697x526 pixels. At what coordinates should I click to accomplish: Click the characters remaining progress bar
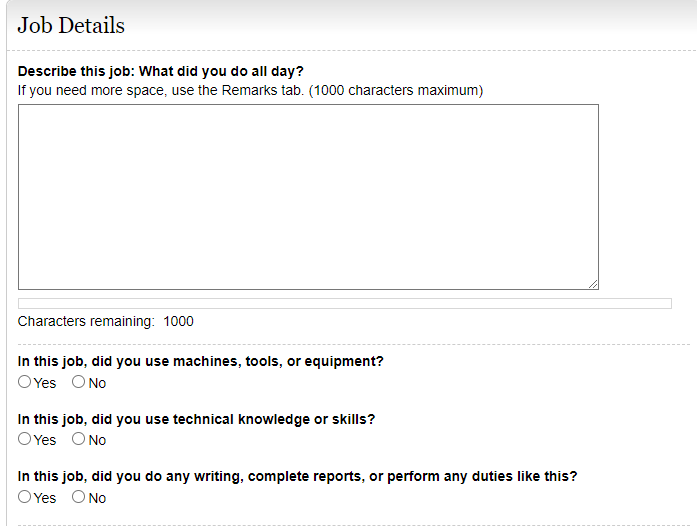[344, 303]
